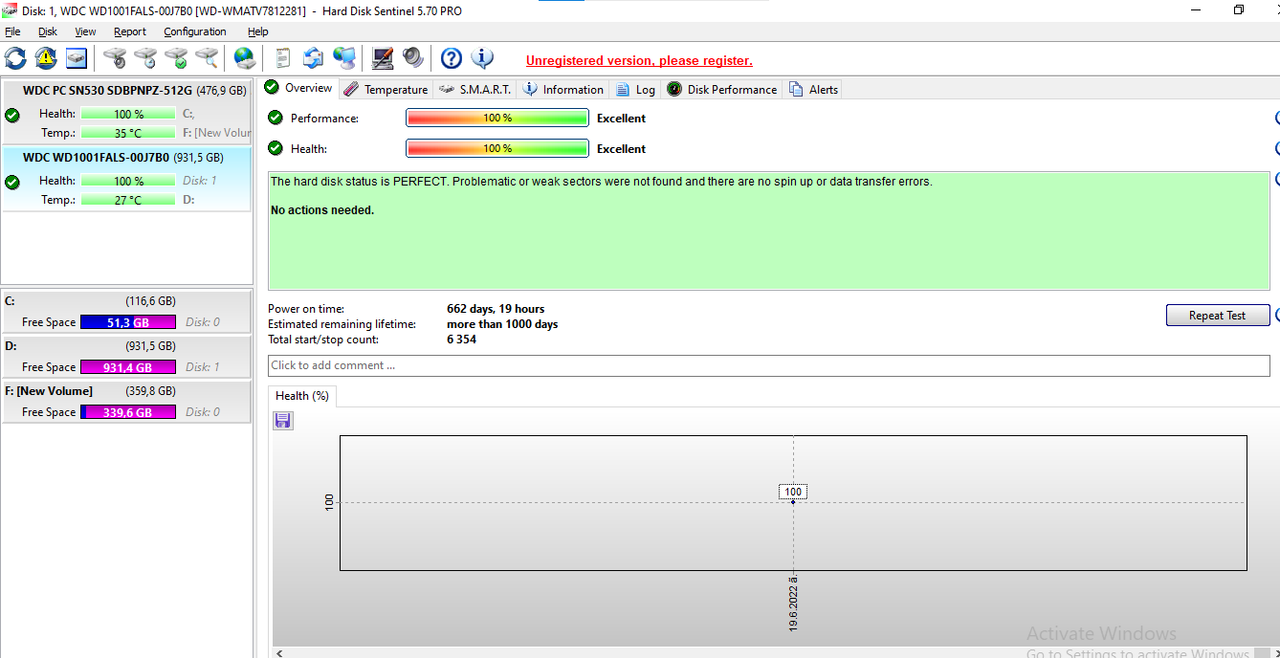Screen dimensions: 1280x658
Task: Click the 19.6.2022 date label under chart
Action: (x=793, y=603)
